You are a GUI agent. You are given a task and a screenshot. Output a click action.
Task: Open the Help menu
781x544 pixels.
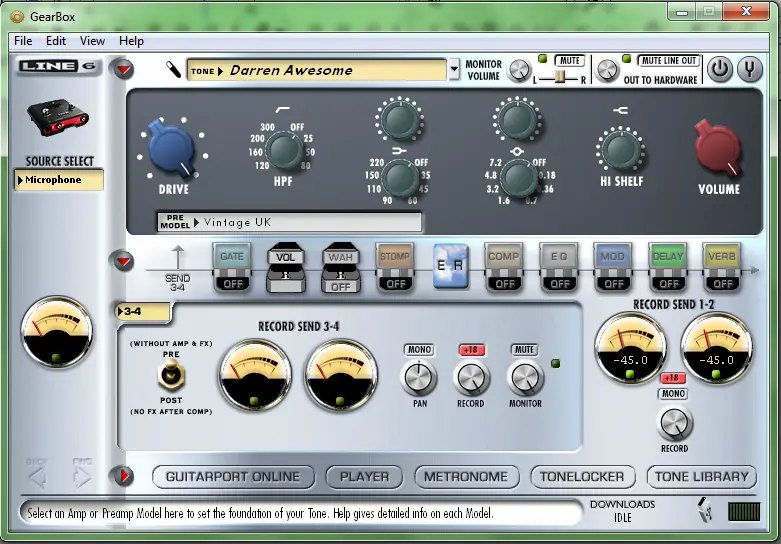(131, 41)
